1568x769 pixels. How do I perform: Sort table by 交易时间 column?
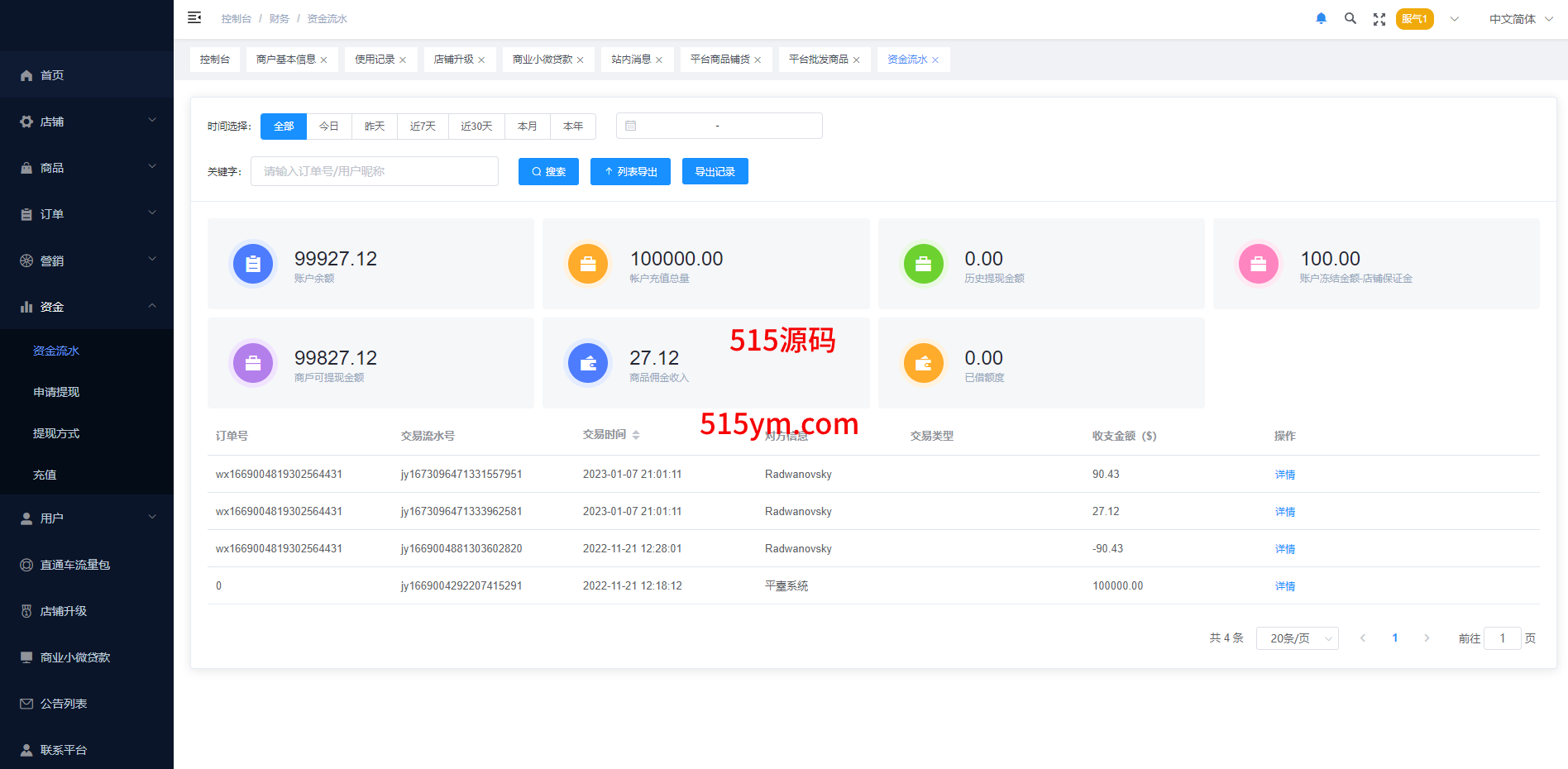tap(635, 435)
